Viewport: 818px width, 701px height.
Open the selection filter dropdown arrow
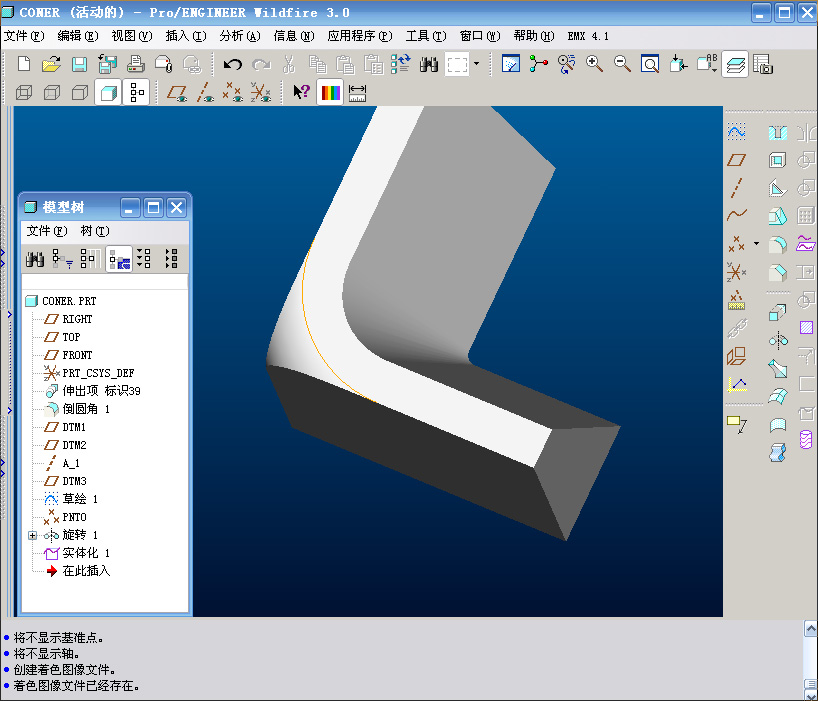coord(476,64)
